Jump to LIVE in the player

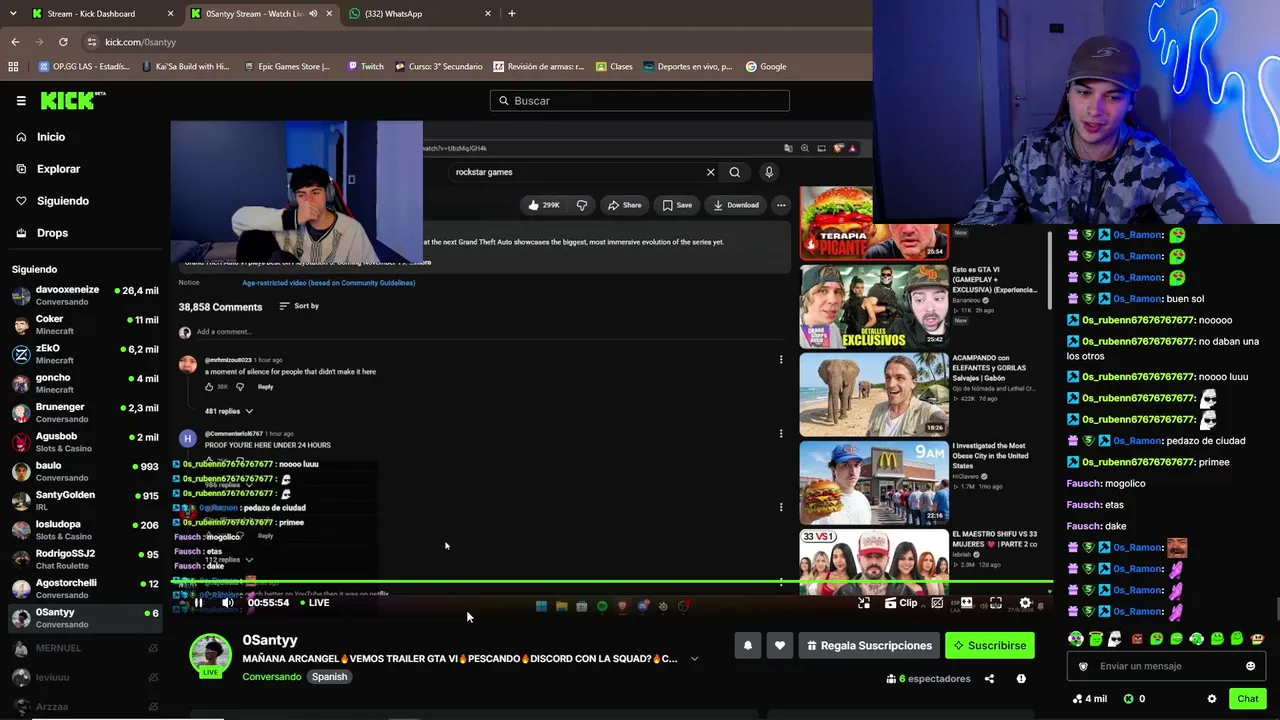(x=316, y=602)
